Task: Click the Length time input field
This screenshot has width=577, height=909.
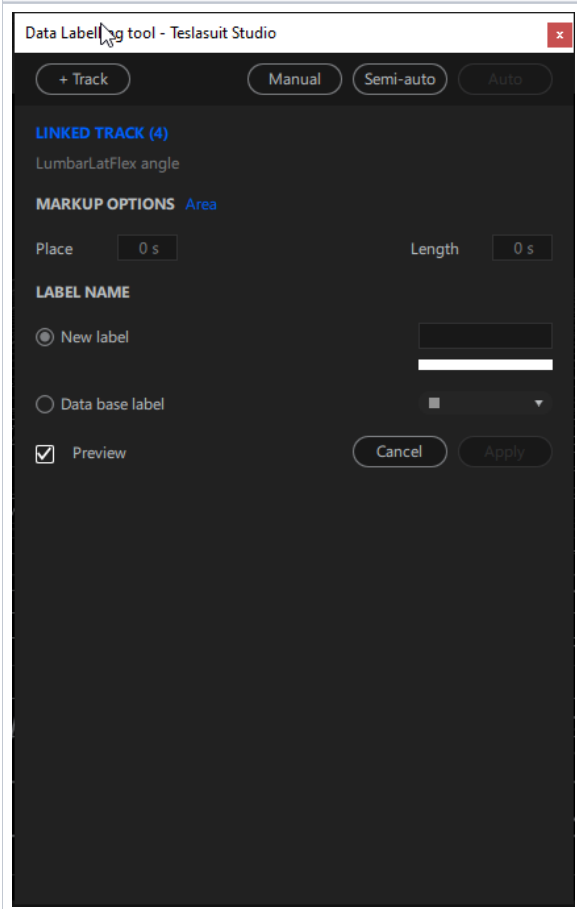Action: (522, 248)
